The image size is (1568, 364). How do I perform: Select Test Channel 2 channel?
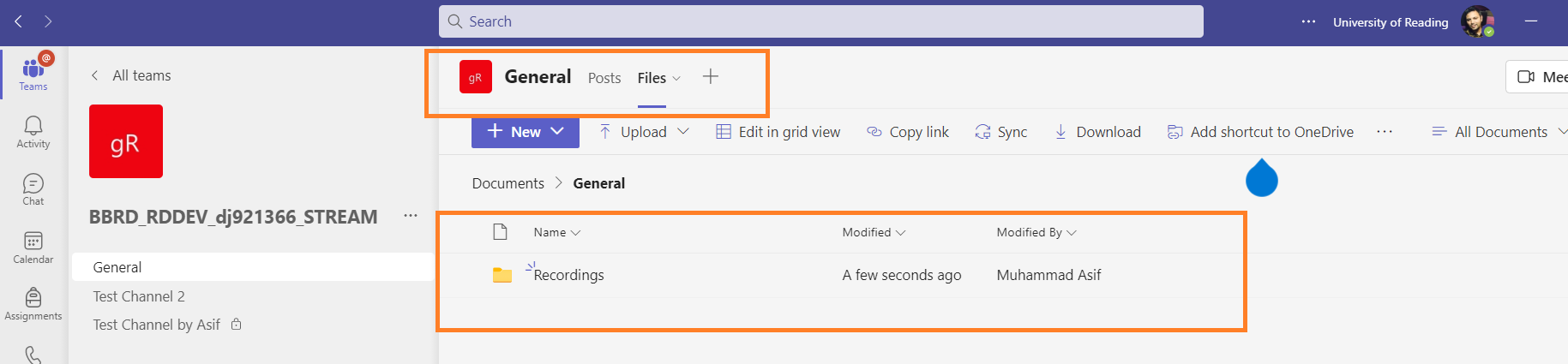tap(139, 296)
